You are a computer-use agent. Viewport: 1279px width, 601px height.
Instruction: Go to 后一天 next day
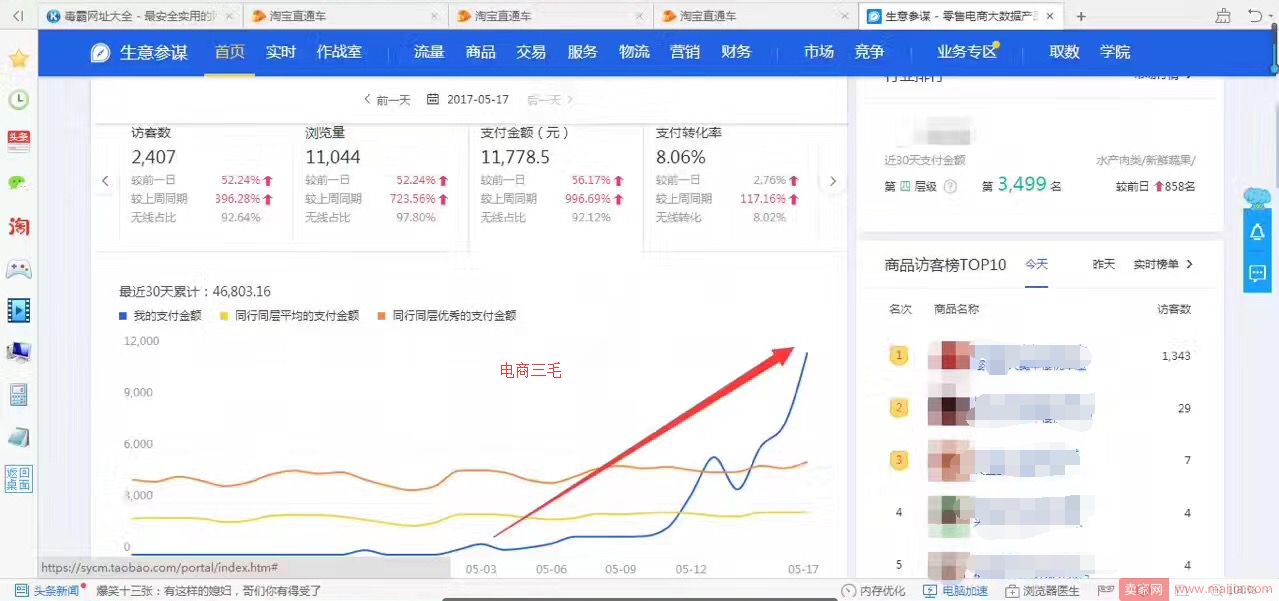(550, 100)
